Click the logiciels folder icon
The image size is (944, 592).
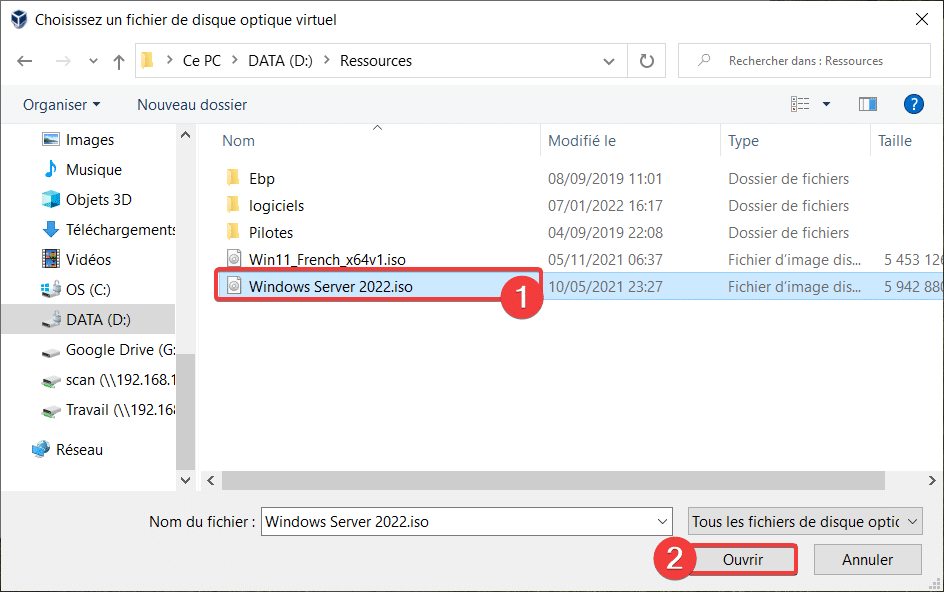click(233, 205)
